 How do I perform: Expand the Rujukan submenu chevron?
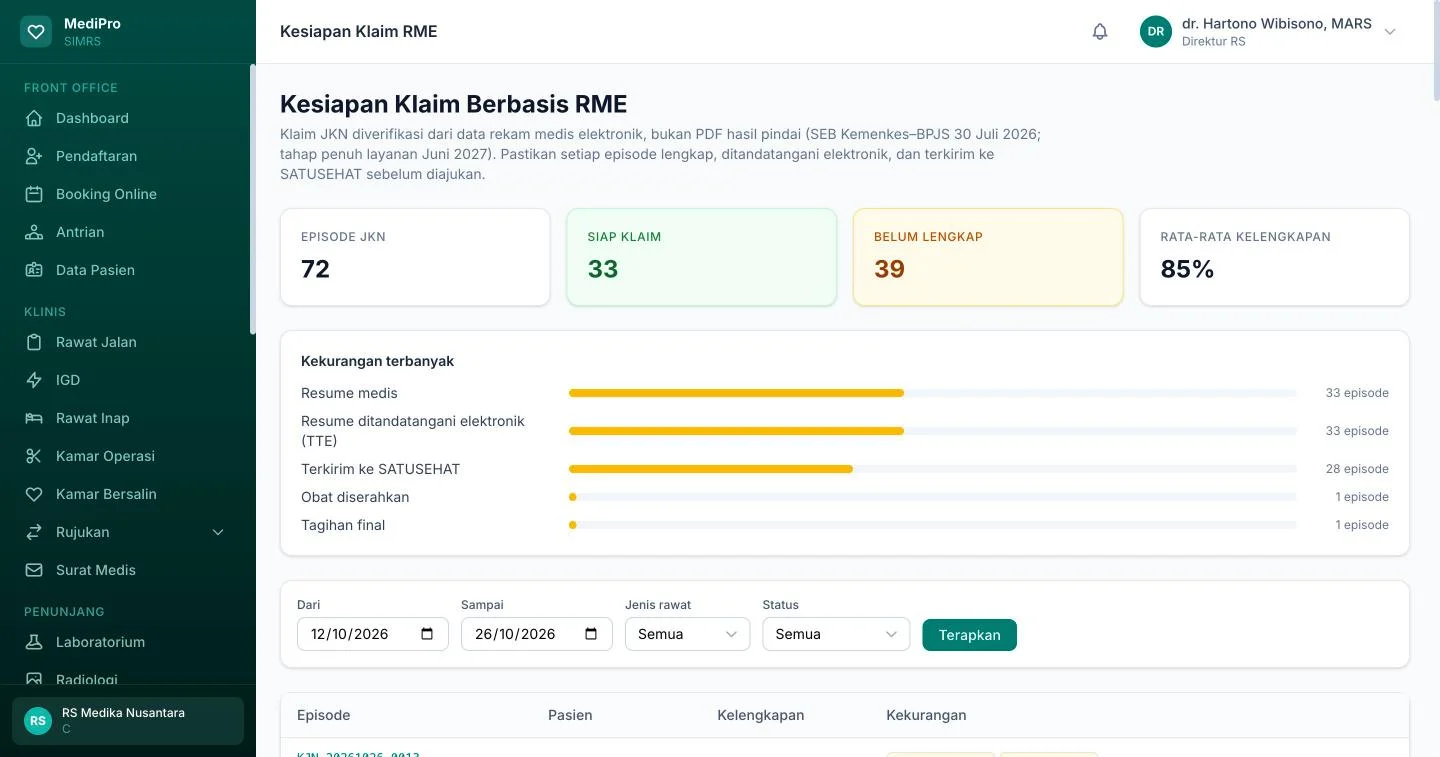tap(218, 532)
